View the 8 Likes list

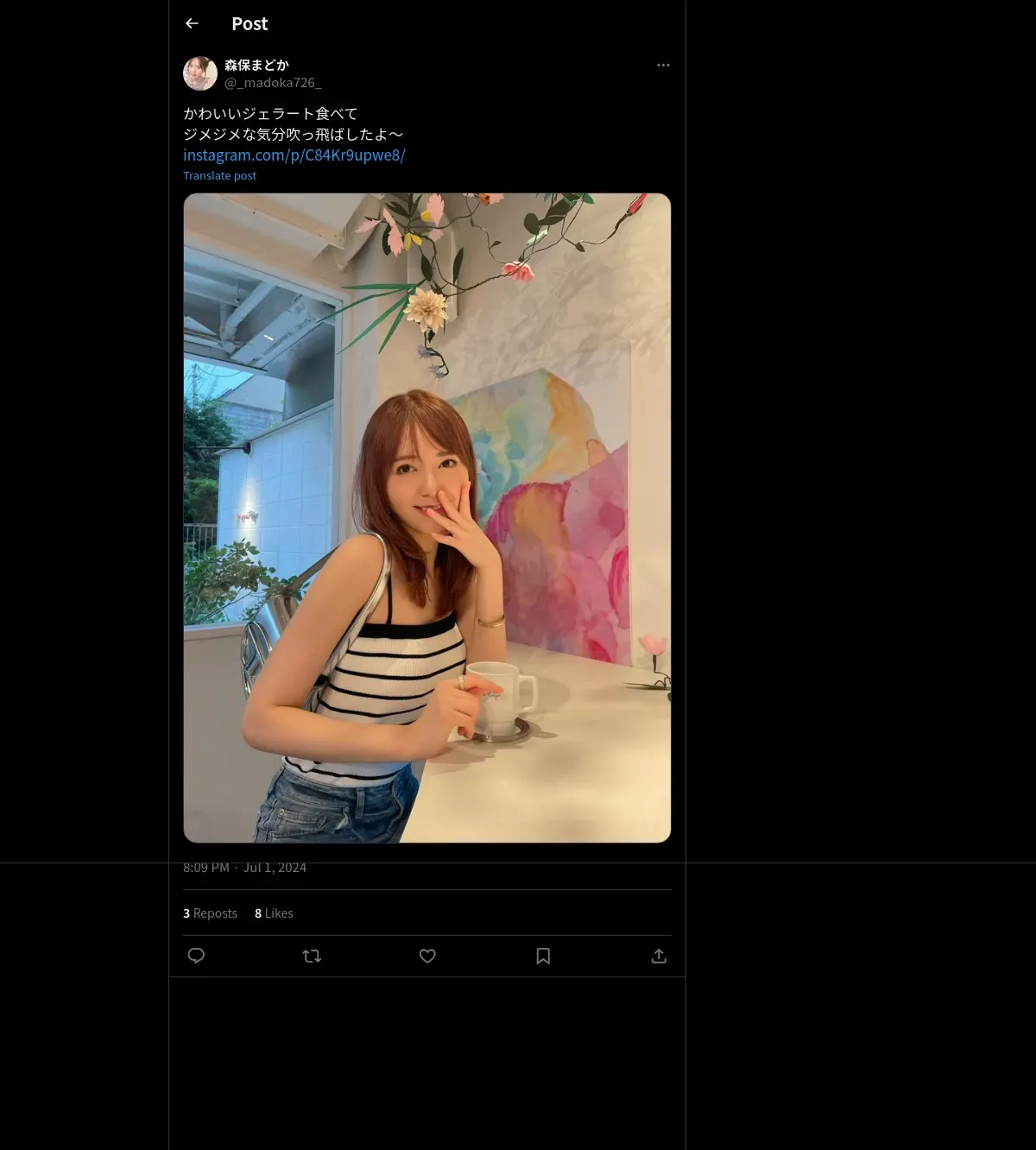(274, 913)
